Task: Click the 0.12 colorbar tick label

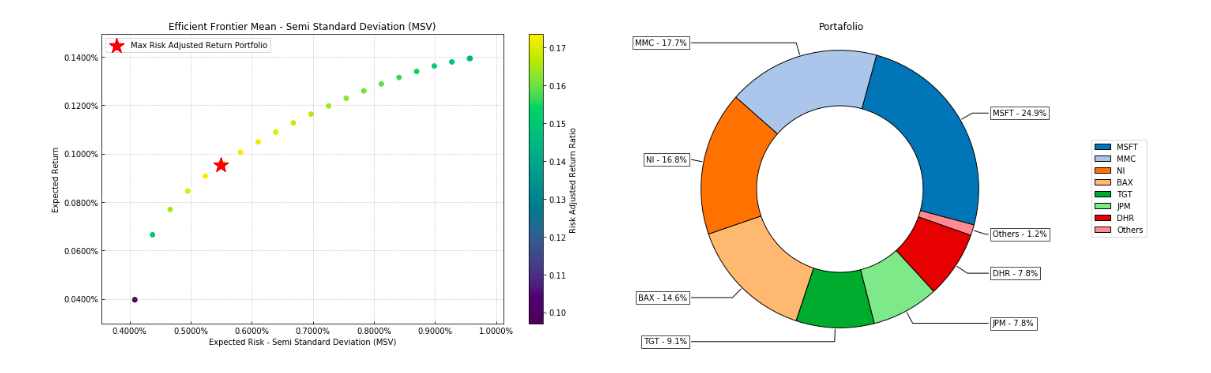Action: pos(558,238)
